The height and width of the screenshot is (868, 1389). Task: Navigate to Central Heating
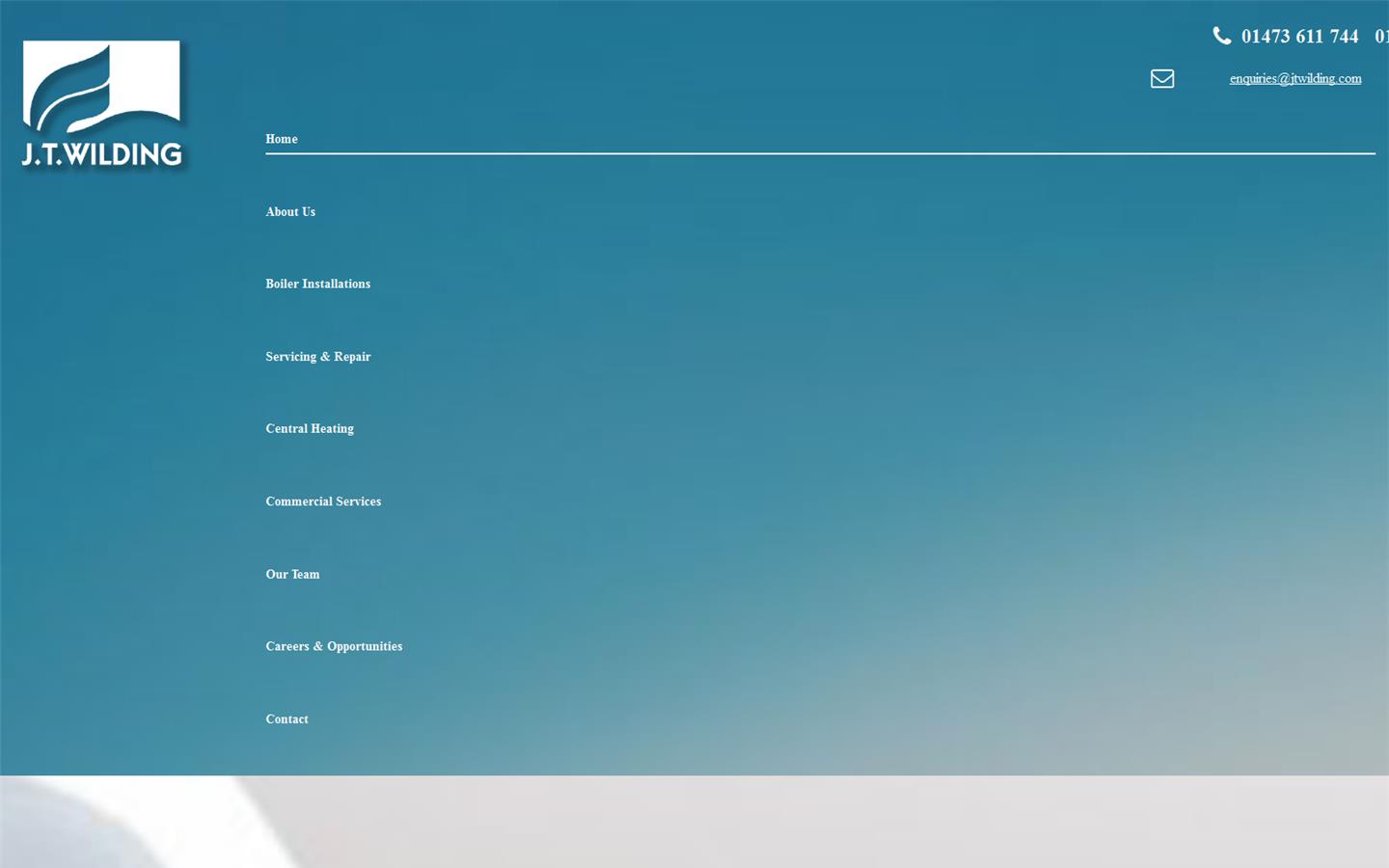pyautogui.click(x=310, y=428)
